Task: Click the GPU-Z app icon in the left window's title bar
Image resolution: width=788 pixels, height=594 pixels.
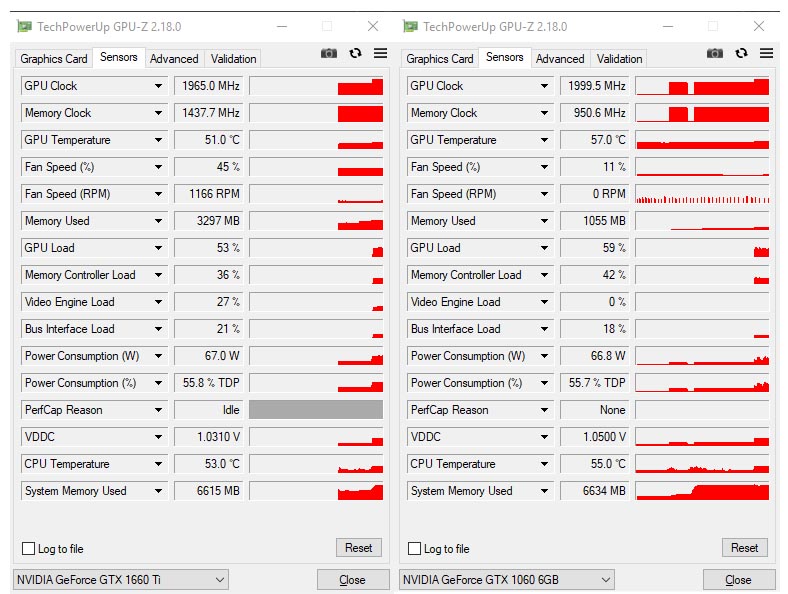Action: [x=24, y=26]
